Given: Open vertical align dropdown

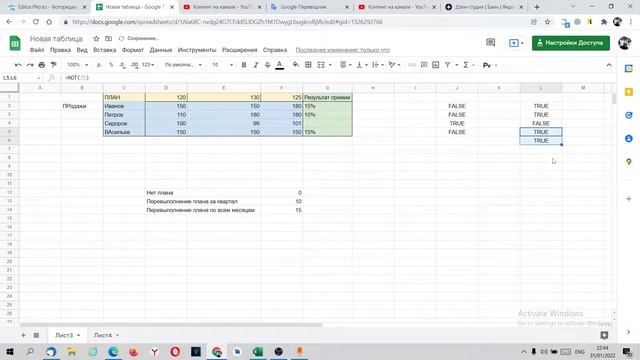Looking at the screenshot, I should (x=362, y=65).
